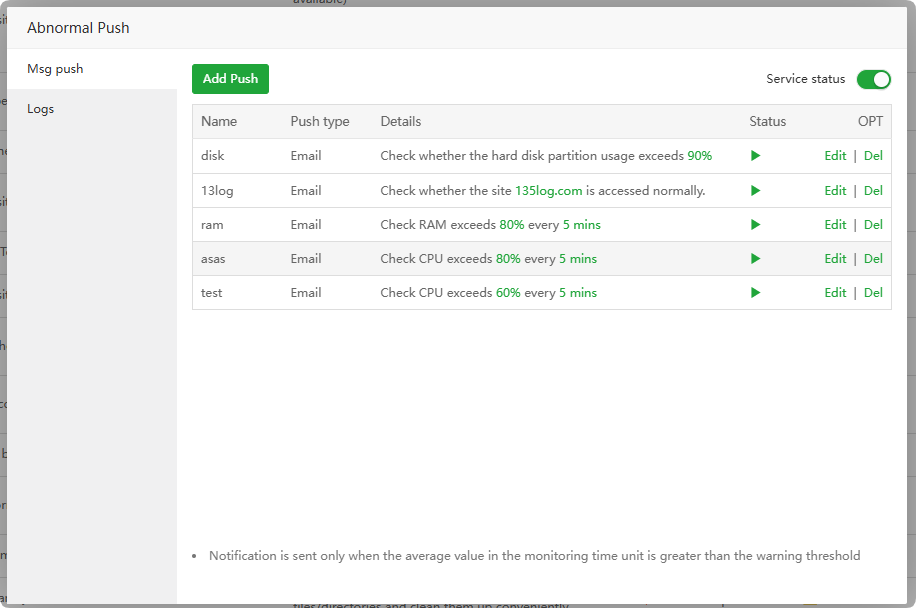Click the 13log row play status icon
The height and width of the screenshot is (608, 916).
(x=756, y=190)
